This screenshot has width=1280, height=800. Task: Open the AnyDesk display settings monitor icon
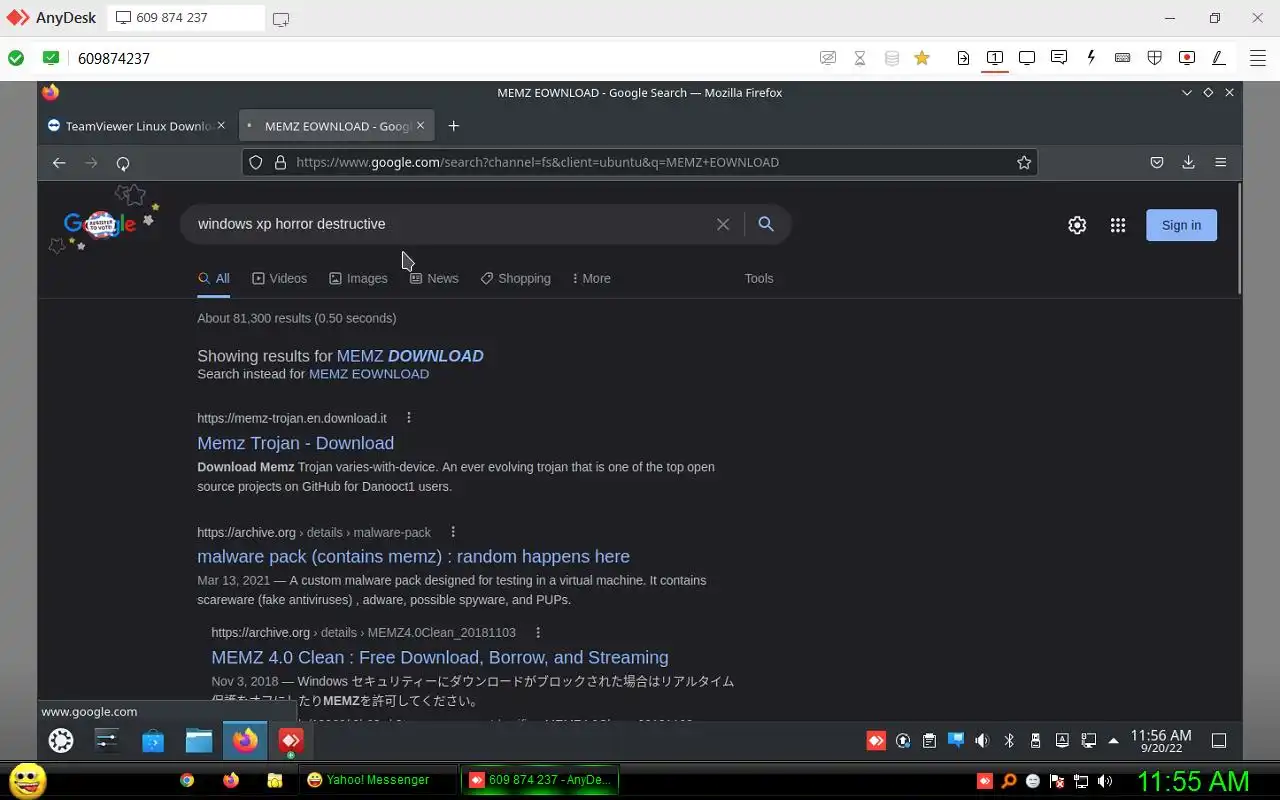[1027, 58]
